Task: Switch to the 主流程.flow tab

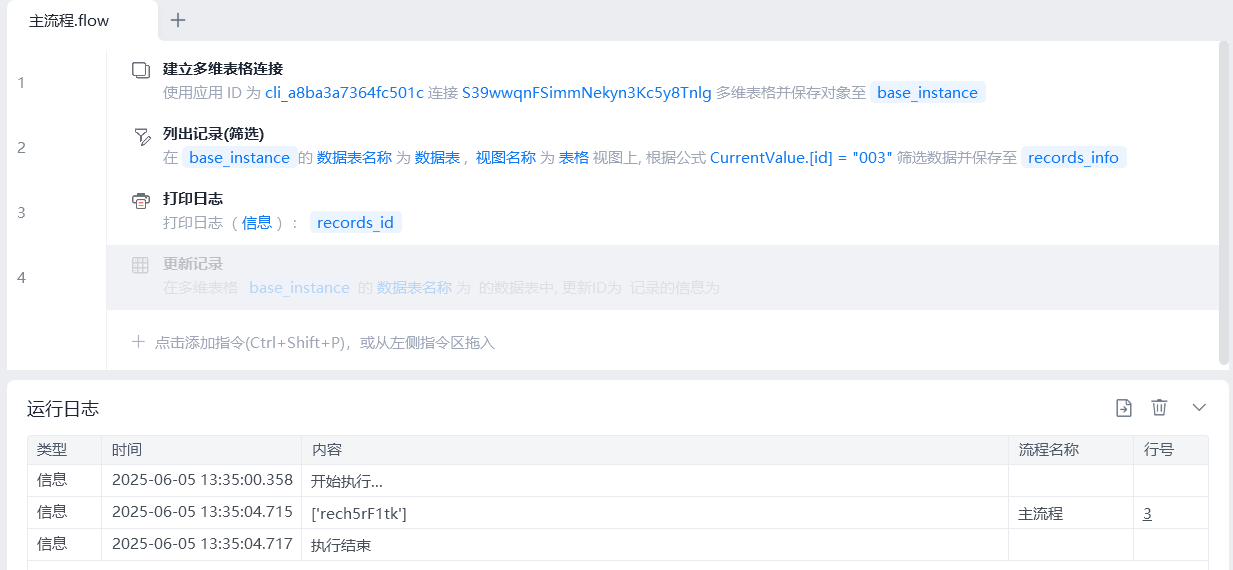Action: (x=70, y=21)
